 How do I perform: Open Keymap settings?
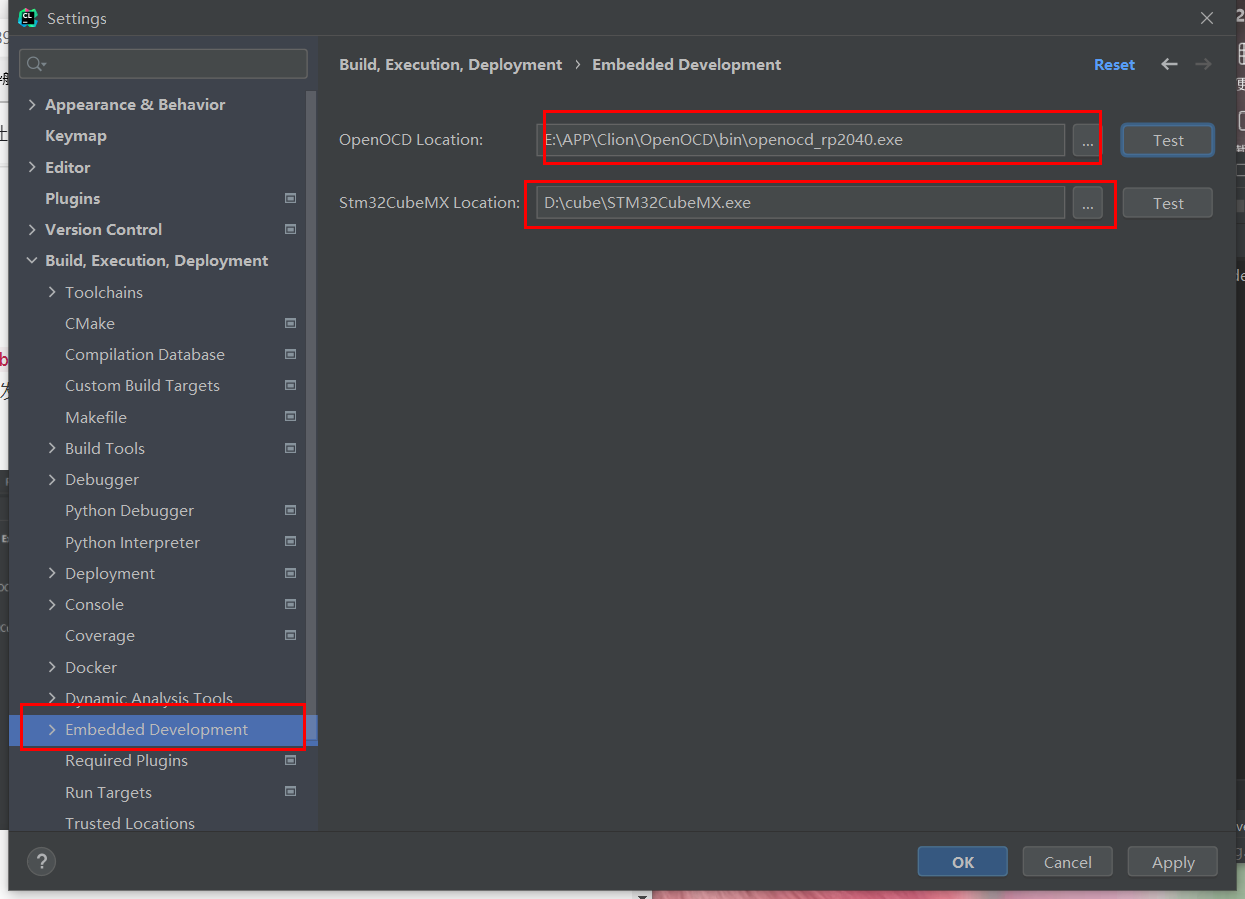76,136
